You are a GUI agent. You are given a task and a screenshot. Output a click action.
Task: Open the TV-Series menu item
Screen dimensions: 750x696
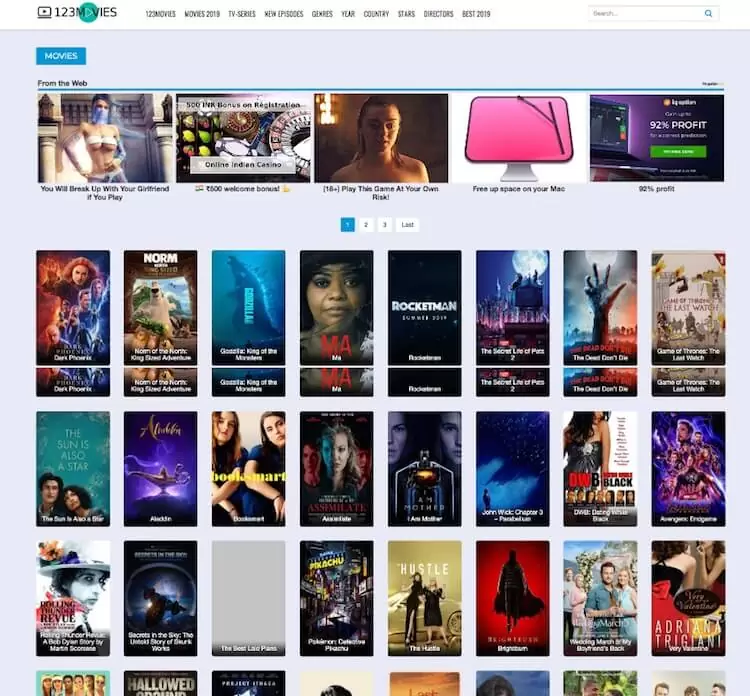[x=241, y=14]
